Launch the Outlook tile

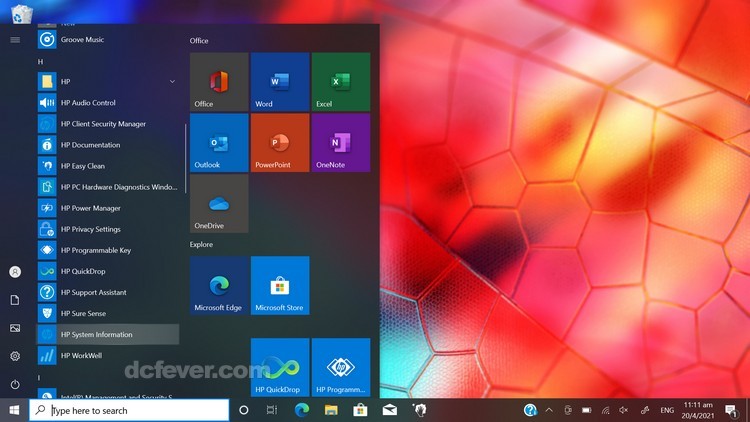click(x=219, y=143)
